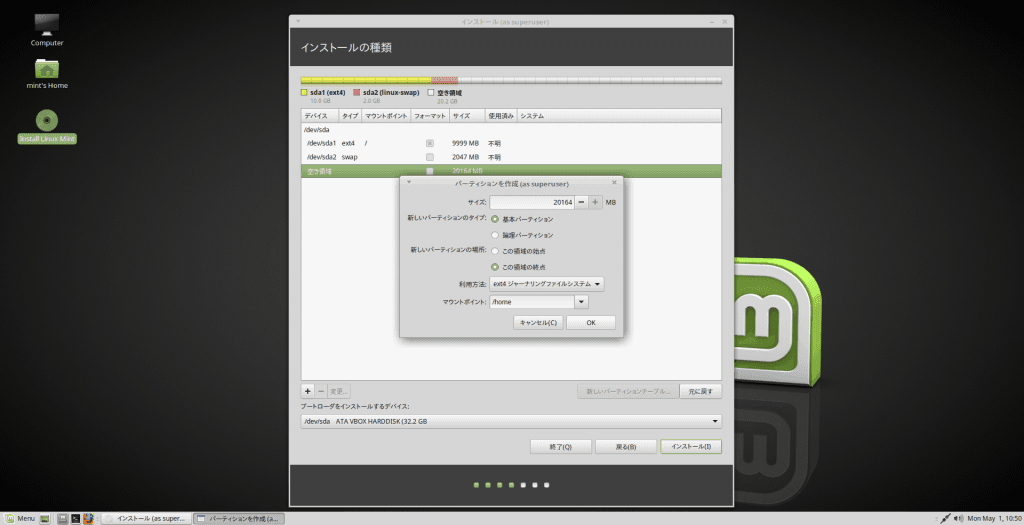Open the Computer desktop icon
Viewport: 1024px width, 525px height.
click(x=46, y=30)
